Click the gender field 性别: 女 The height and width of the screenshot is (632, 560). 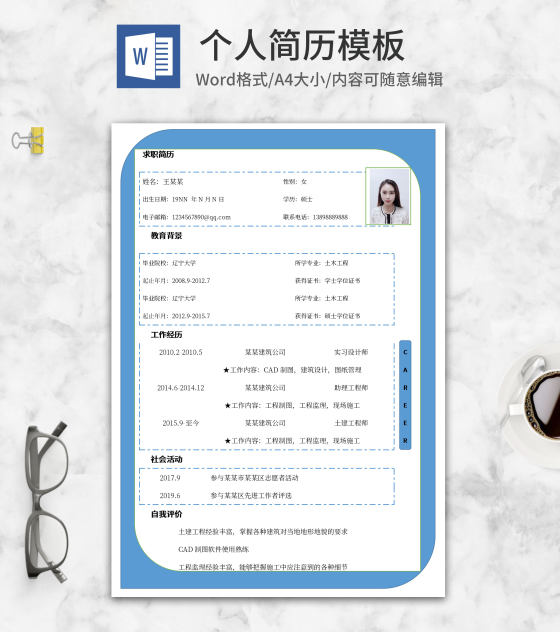(x=295, y=182)
